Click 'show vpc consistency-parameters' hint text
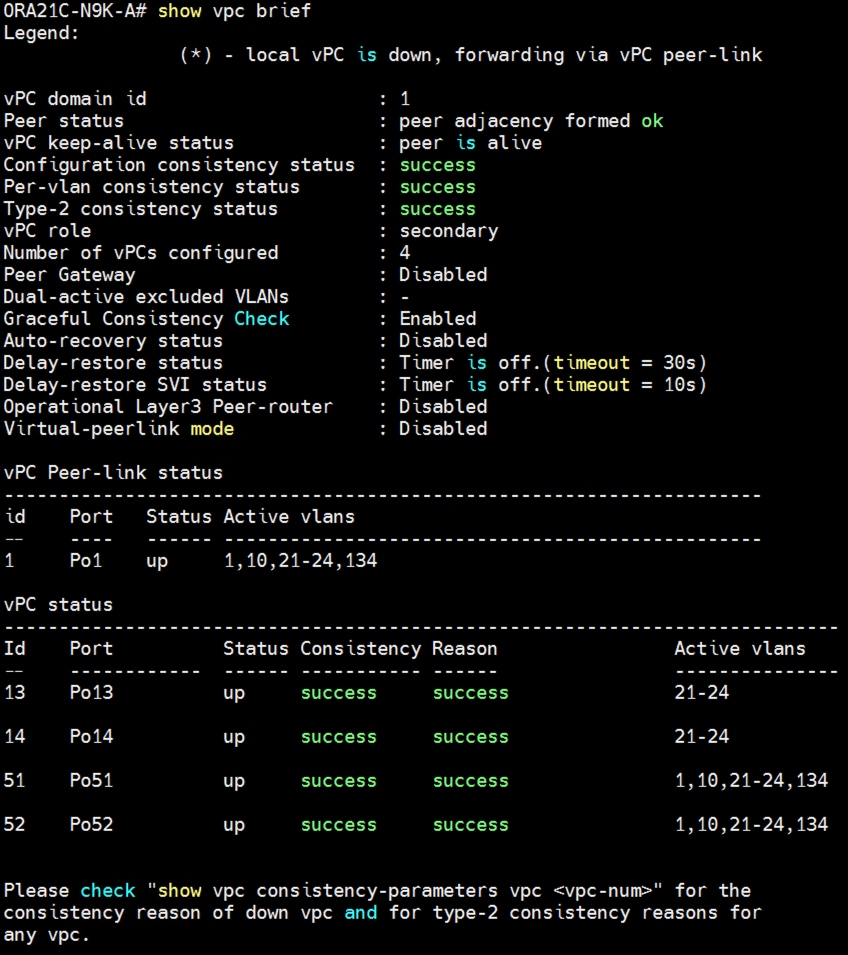Image resolution: width=848 pixels, height=955 pixels. point(328,891)
